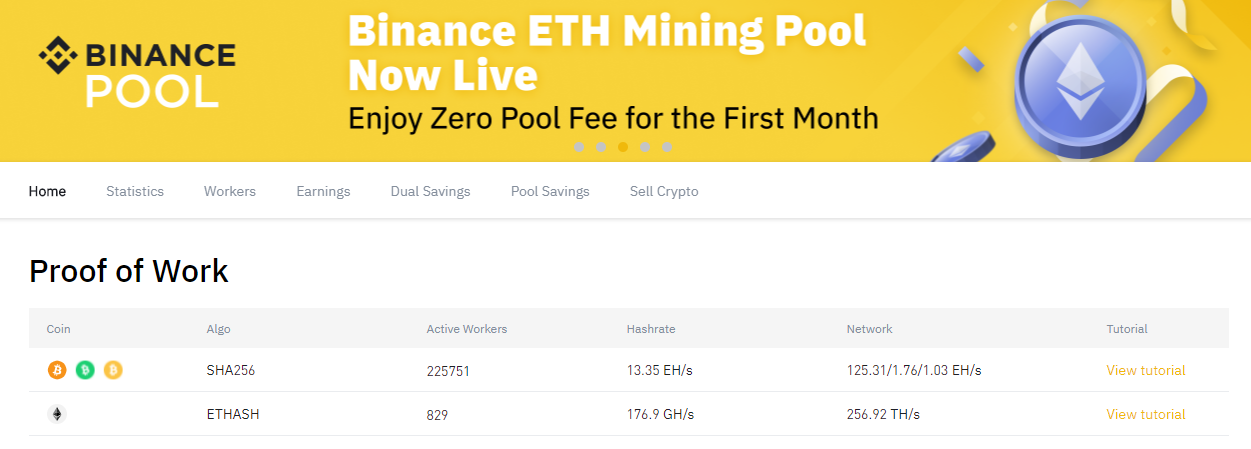Navigate to Sell Crypto tab

click(664, 191)
